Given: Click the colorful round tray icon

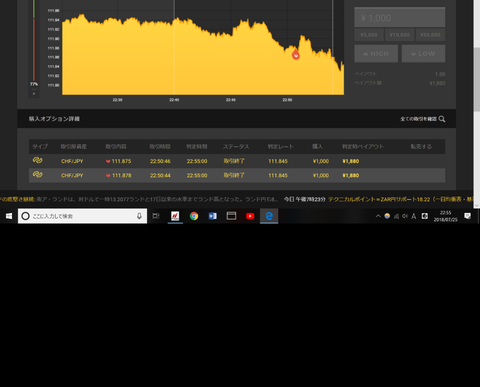Looking at the screenshot, I should click(x=387, y=216).
